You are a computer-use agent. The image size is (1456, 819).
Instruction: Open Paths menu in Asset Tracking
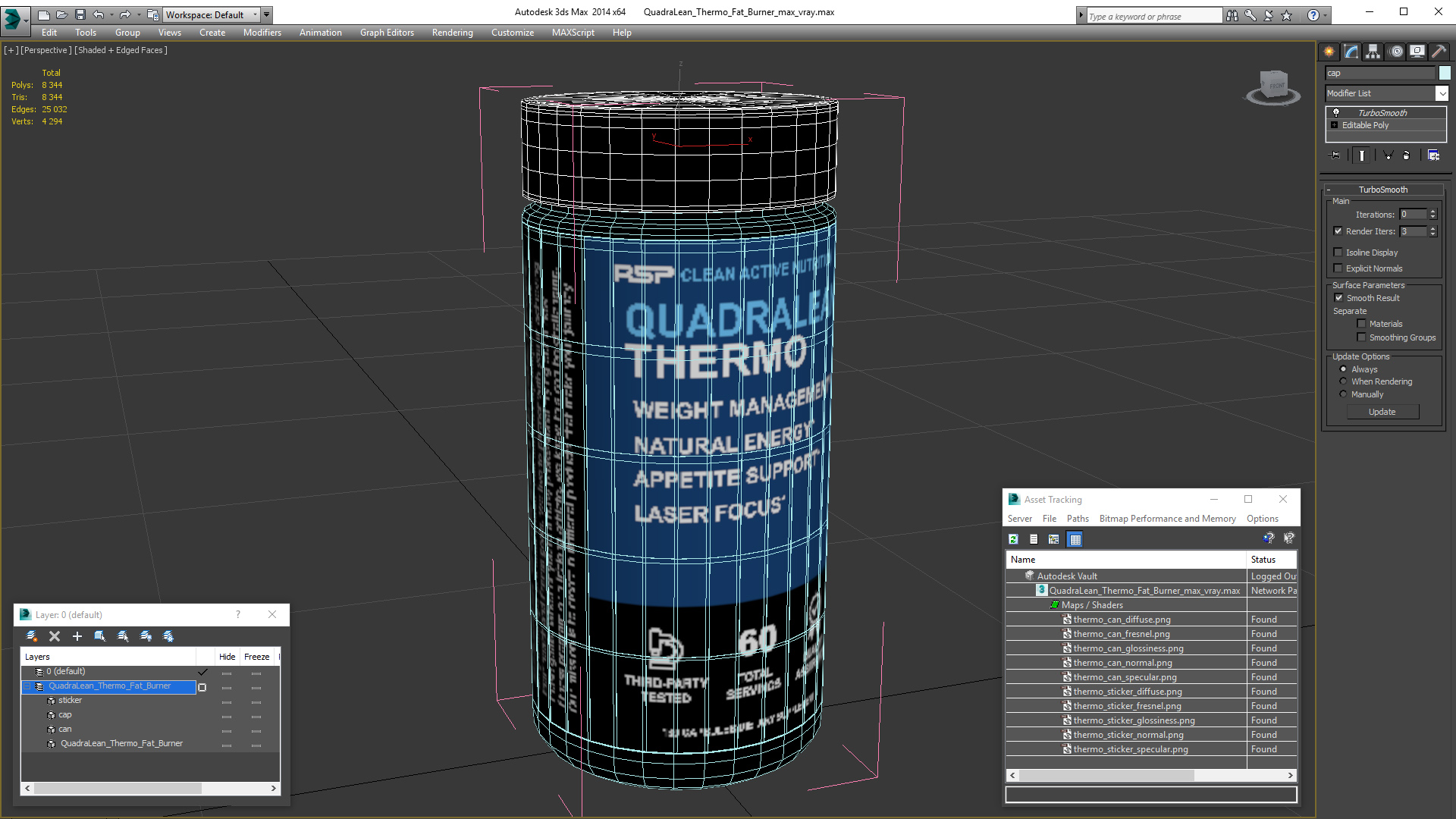[1077, 519]
